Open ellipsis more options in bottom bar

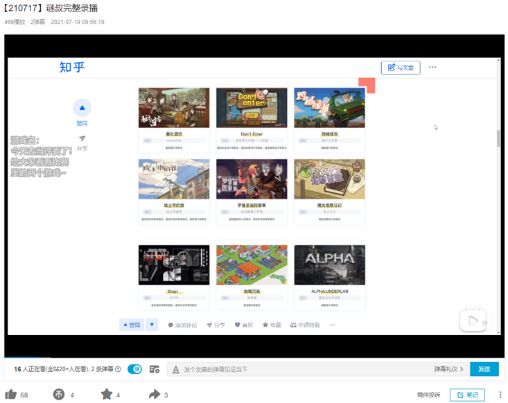point(332,325)
